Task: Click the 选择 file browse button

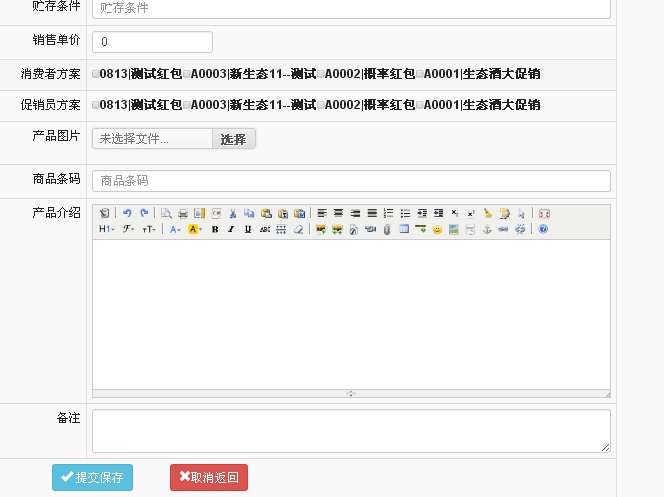Action: coord(234,139)
